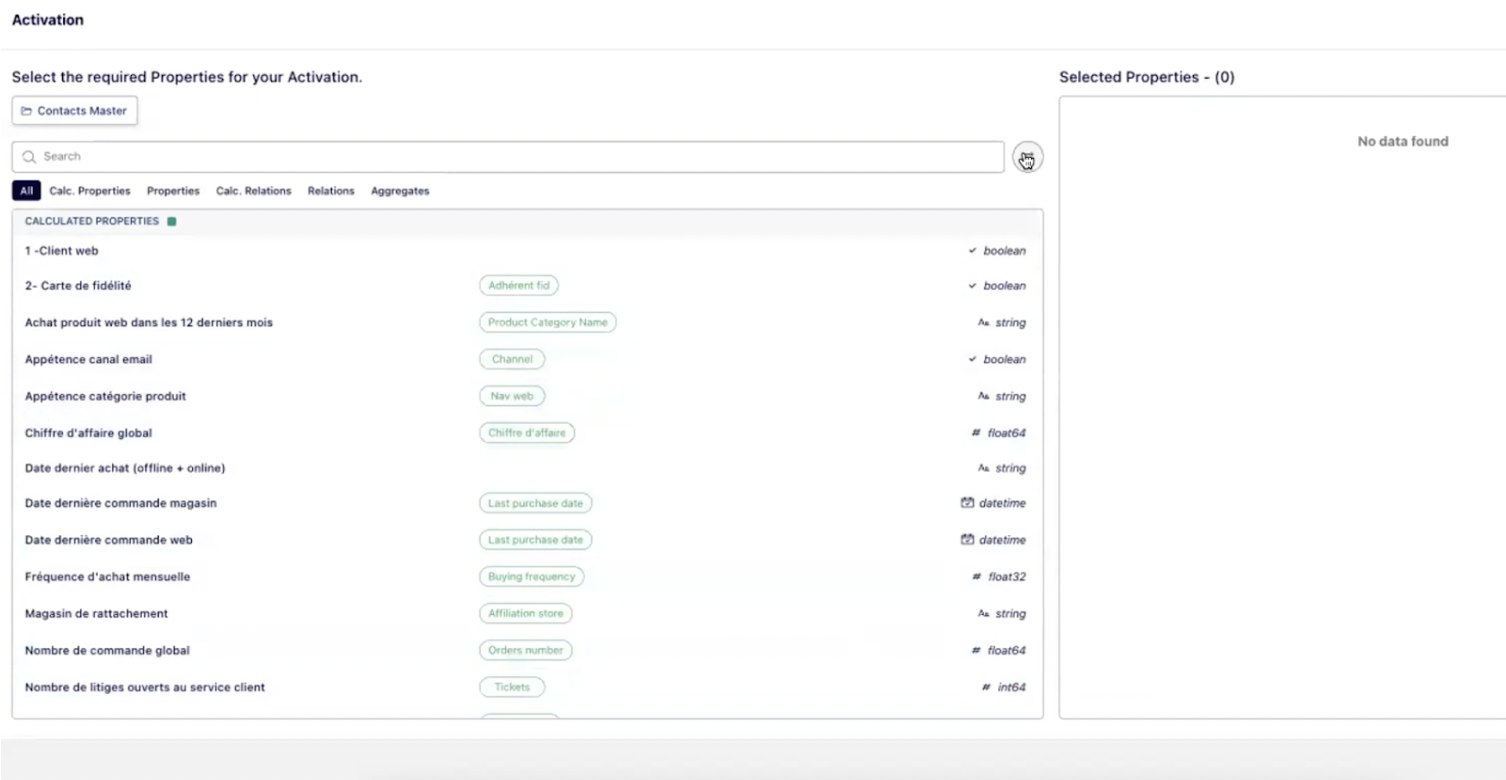Click the Chiffre d'affaire tag
The image size is (1506, 780).
pyautogui.click(x=527, y=433)
